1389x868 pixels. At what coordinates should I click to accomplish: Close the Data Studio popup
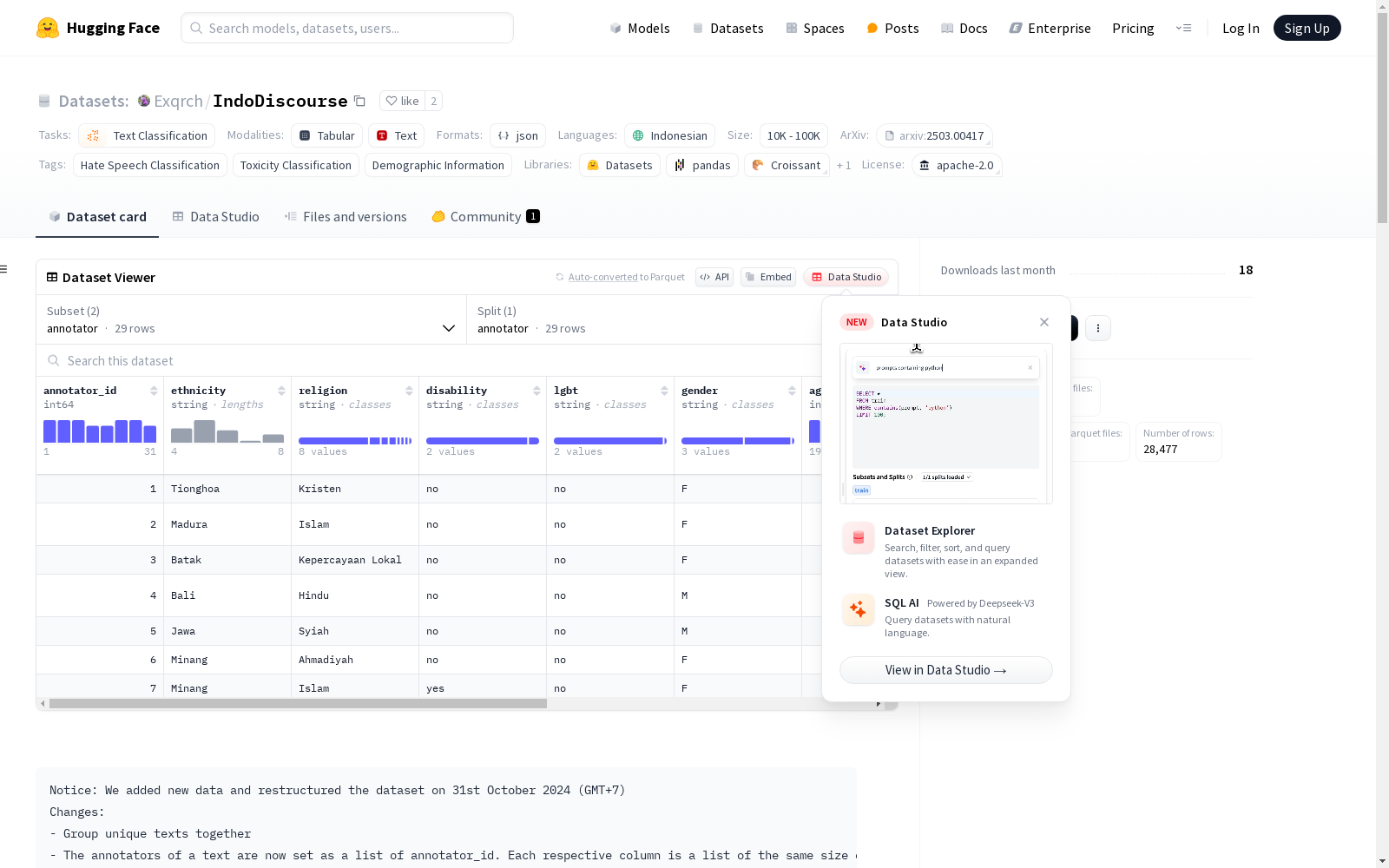(x=1044, y=322)
